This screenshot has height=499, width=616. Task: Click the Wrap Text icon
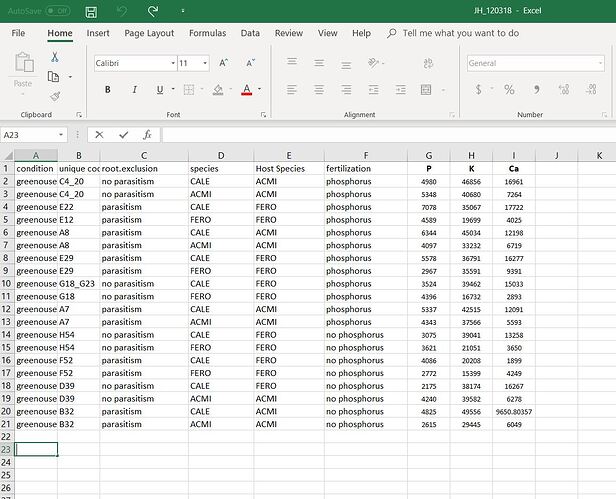(428, 63)
